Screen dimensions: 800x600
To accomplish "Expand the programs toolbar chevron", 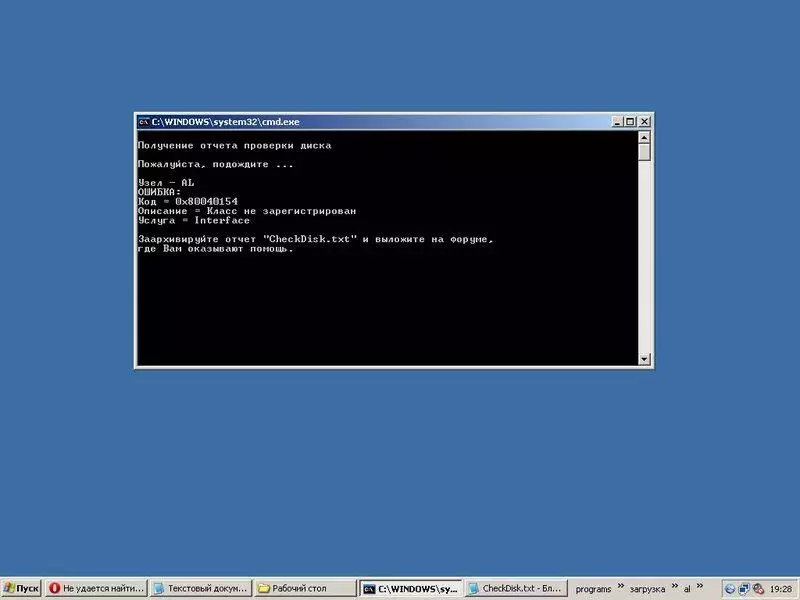I will click(x=621, y=586).
